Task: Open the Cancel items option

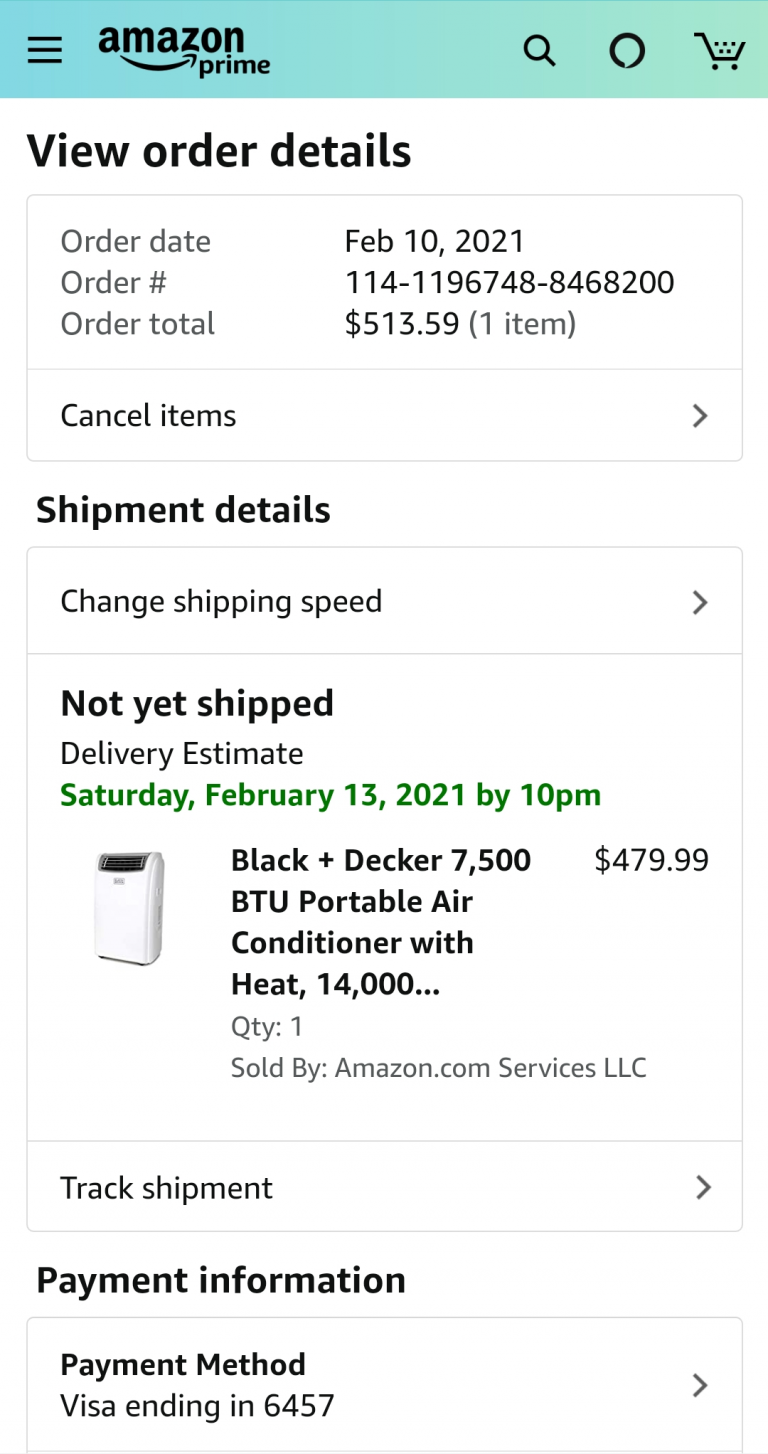Action: [x=149, y=416]
